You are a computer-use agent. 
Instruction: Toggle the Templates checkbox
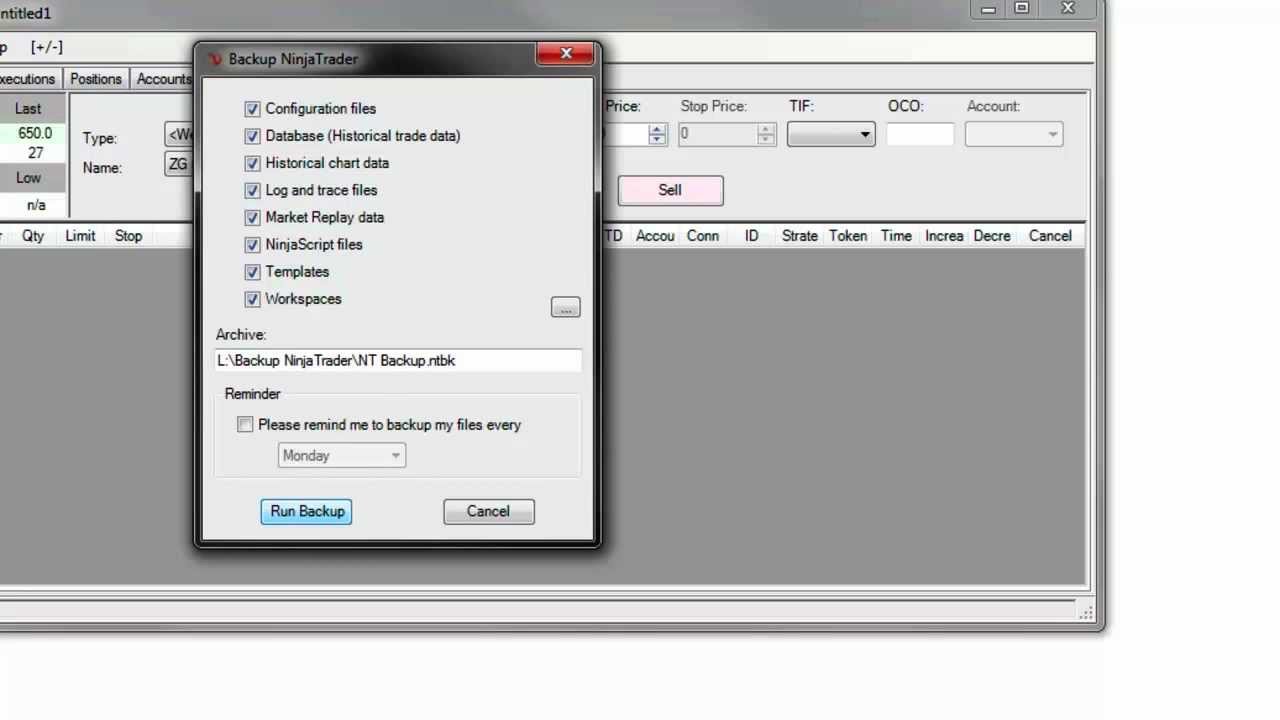click(252, 272)
